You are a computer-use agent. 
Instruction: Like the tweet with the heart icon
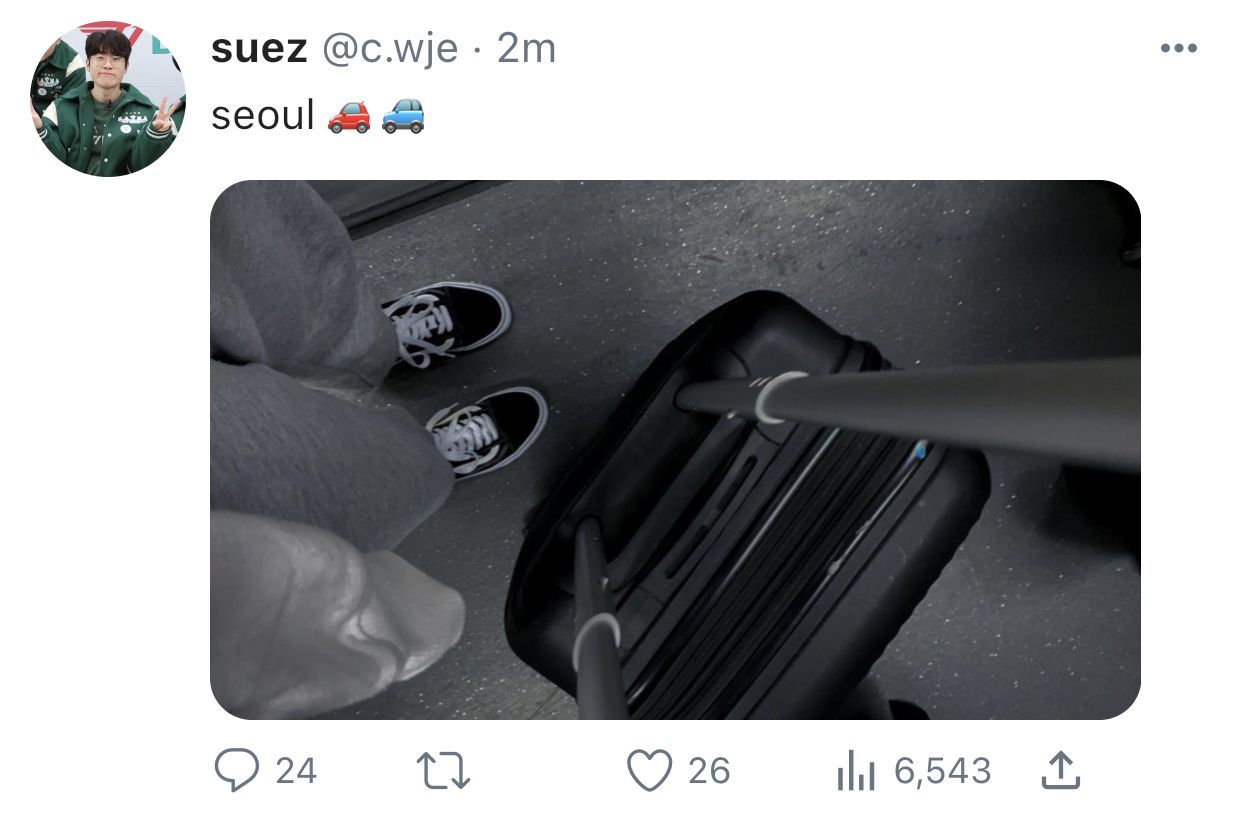point(649,771)
